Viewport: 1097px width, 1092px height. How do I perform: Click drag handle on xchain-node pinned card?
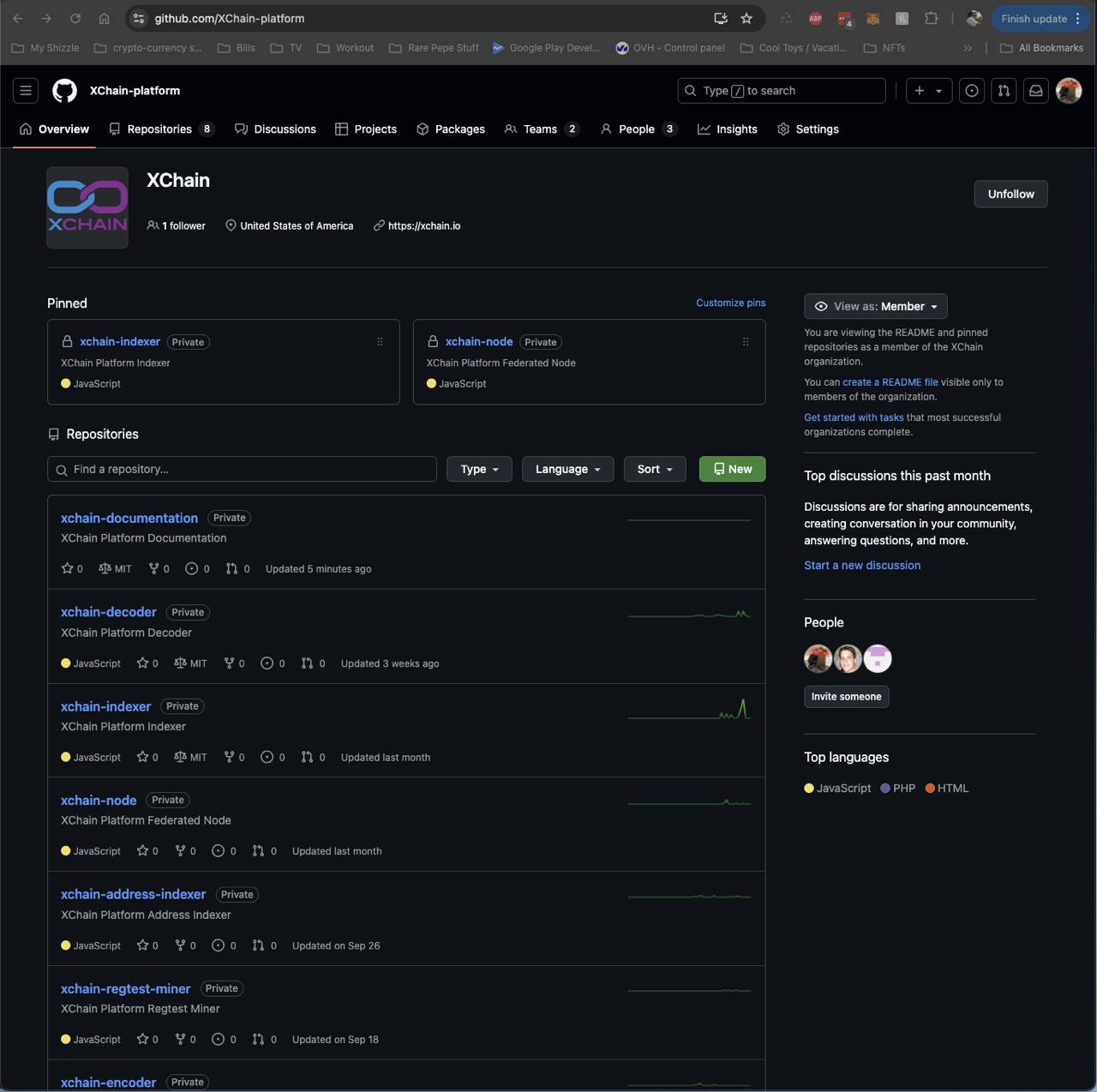(x=746, y=341)
